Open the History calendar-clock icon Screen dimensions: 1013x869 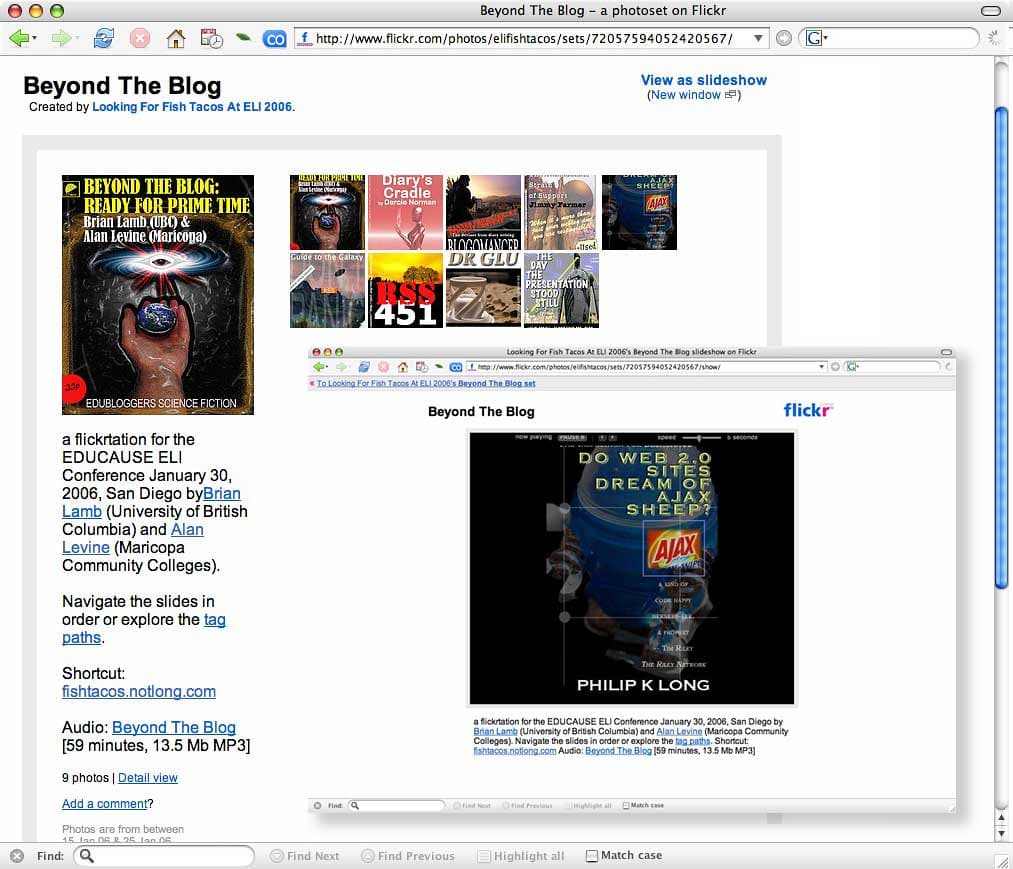point(211,39)
